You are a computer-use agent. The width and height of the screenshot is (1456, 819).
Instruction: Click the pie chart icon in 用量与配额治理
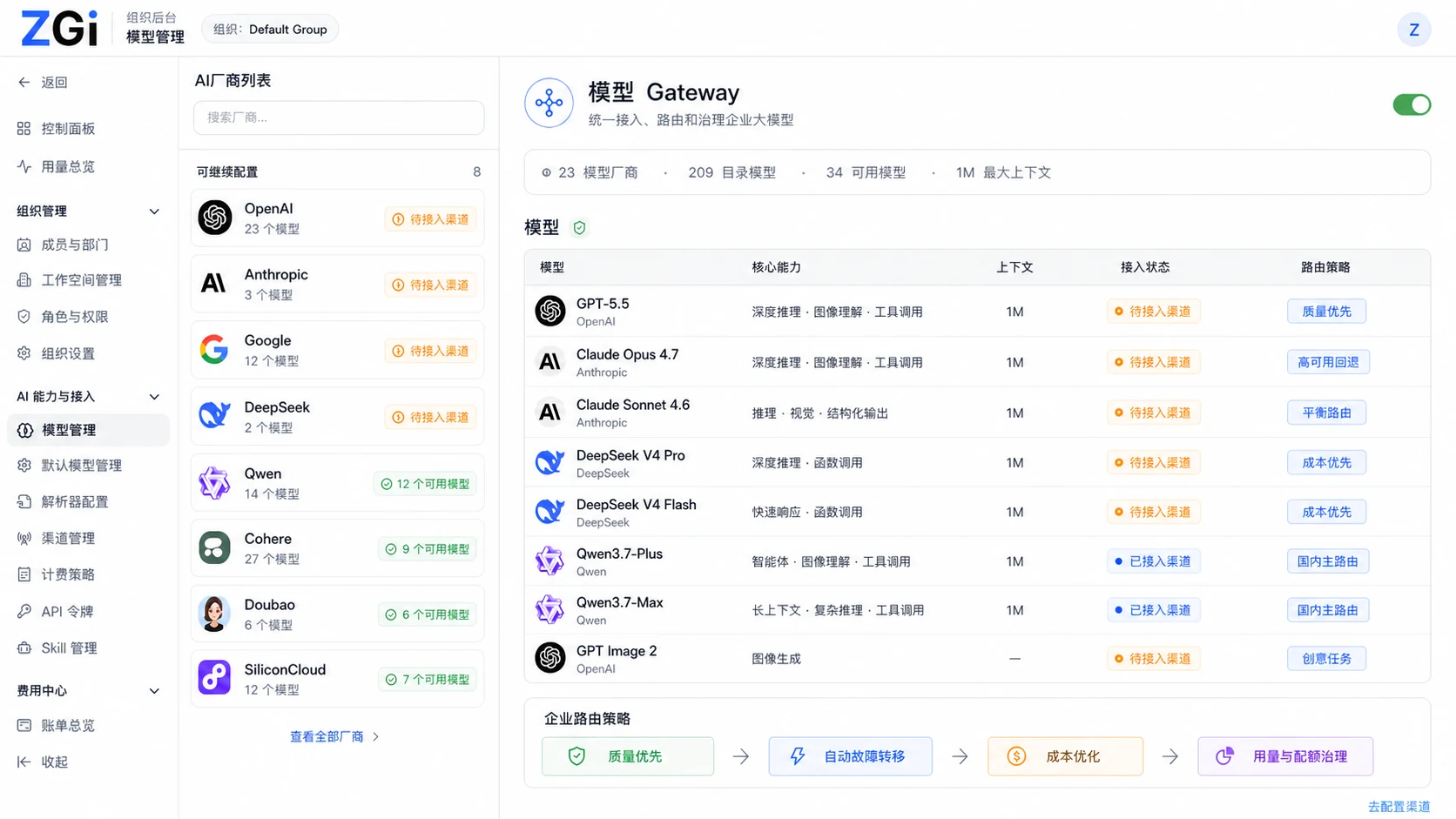point(1224,756)
